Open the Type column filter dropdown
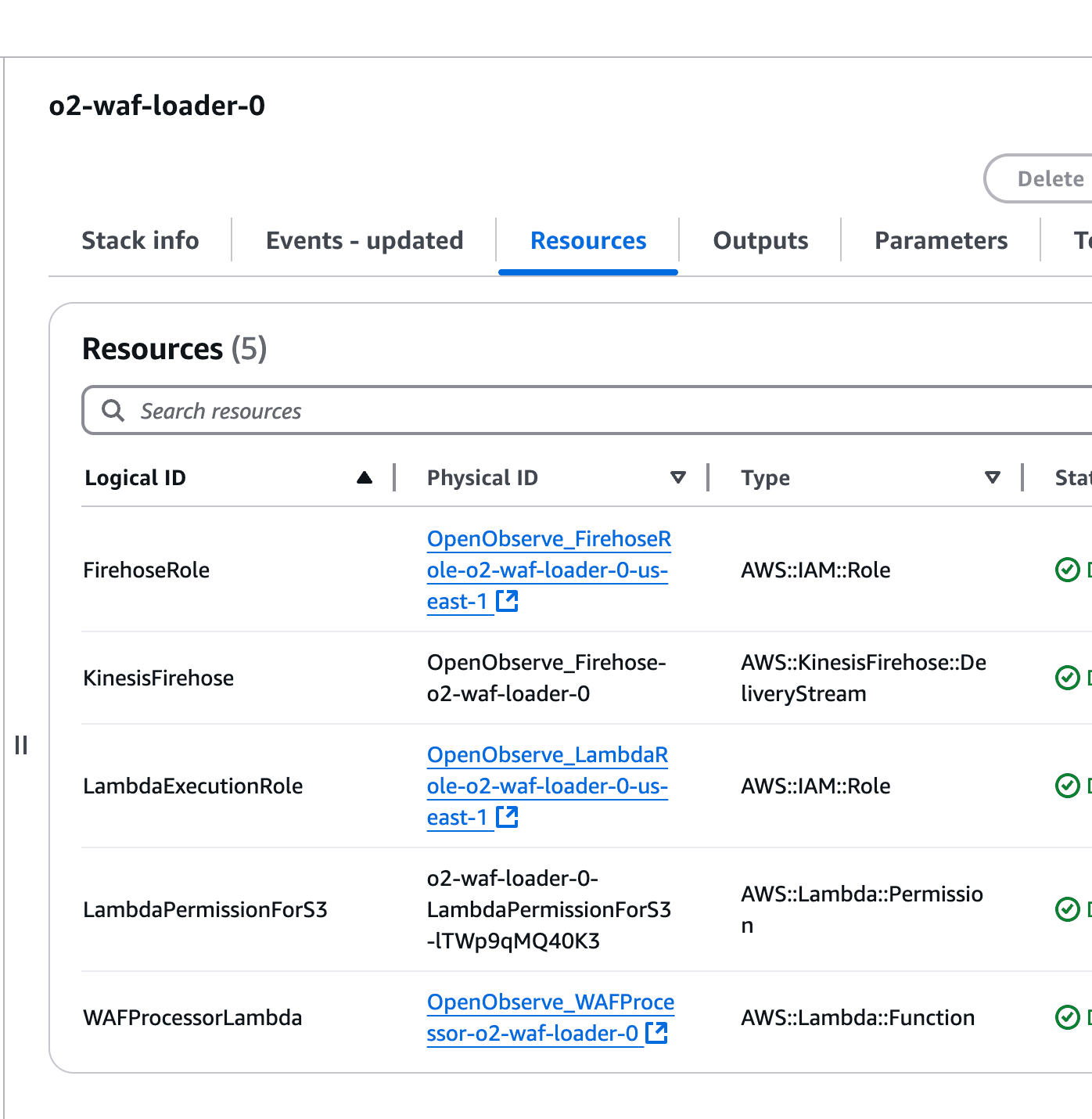1092x1119 pixels. (992, 477)
